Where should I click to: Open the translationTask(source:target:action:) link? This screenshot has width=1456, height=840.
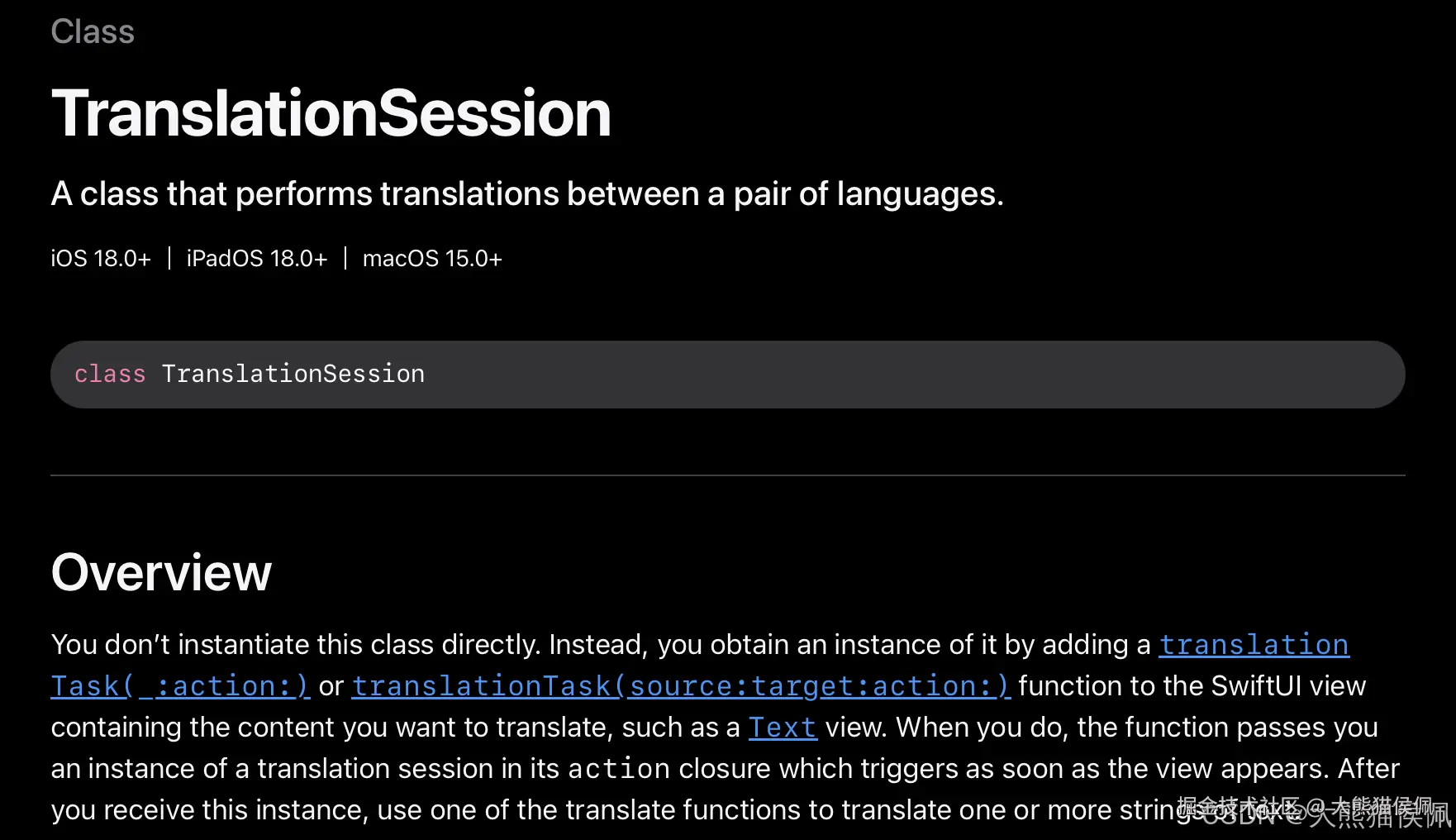pos(681,686)
